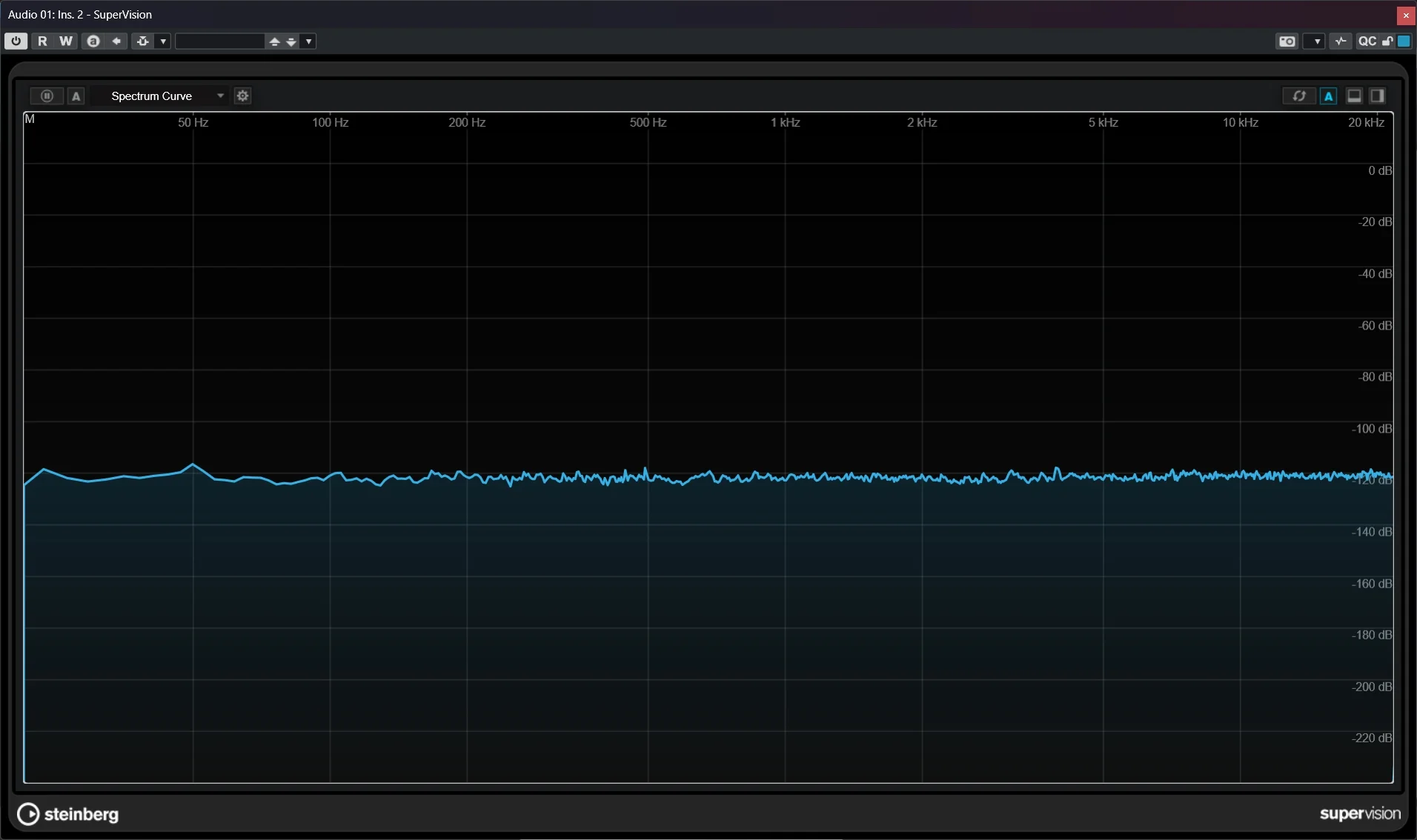
Task: Click the 5 kHz frequency label
Action: click(1103, 122)
